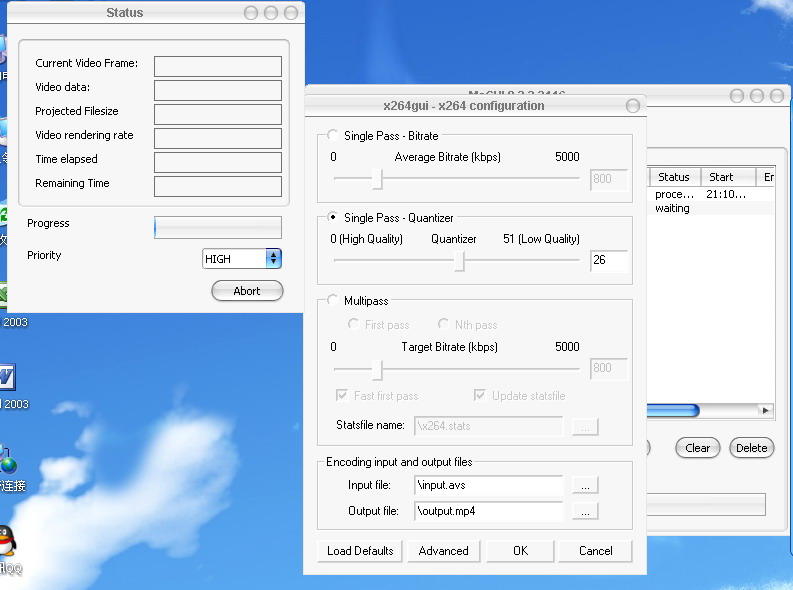Image resolution: width=793 pixels, height=590 pixels.
Task: Close the x264 configuration dialog
Action: 633,106
